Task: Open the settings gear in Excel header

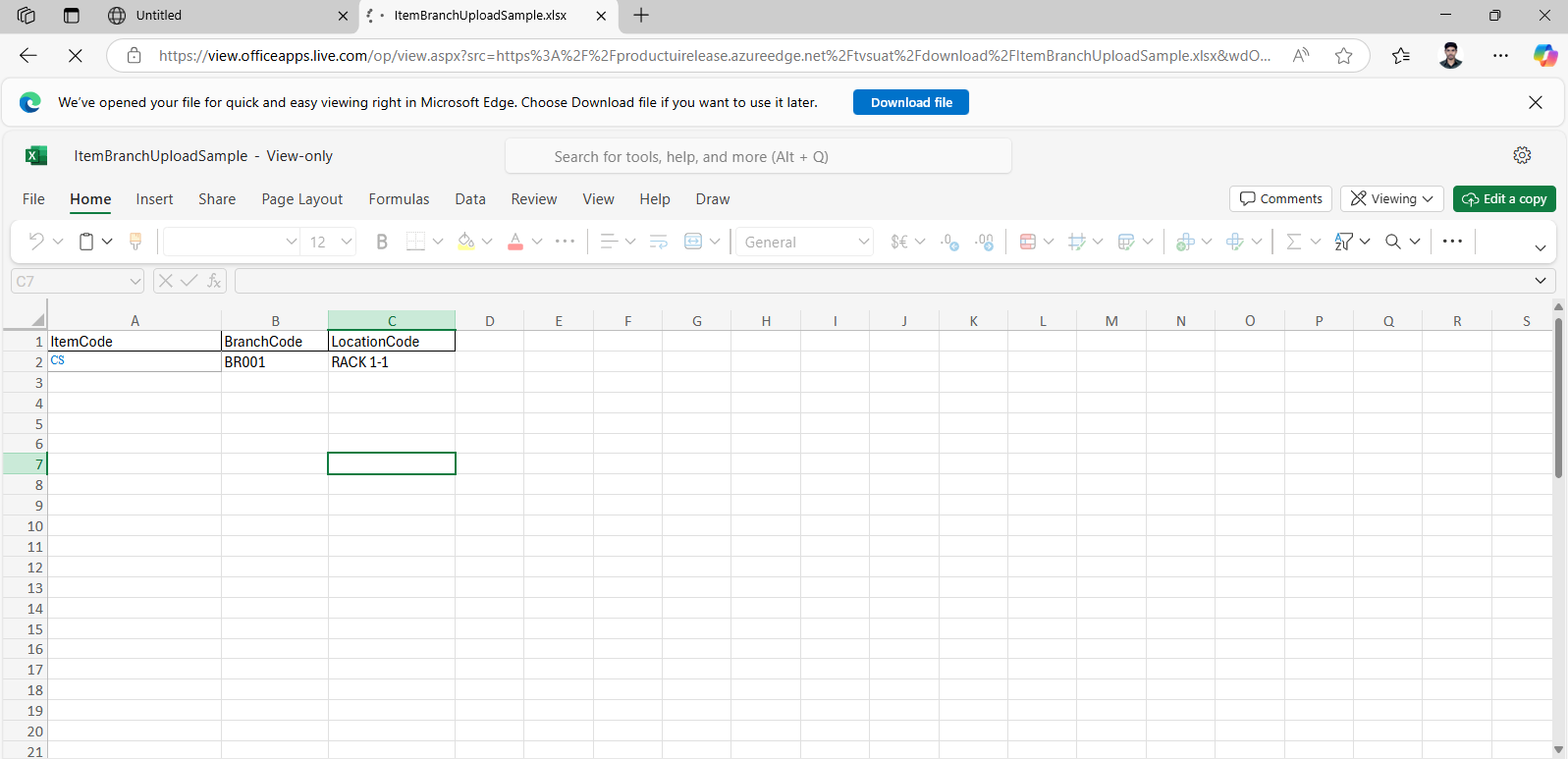Action: coord(1522,155)
